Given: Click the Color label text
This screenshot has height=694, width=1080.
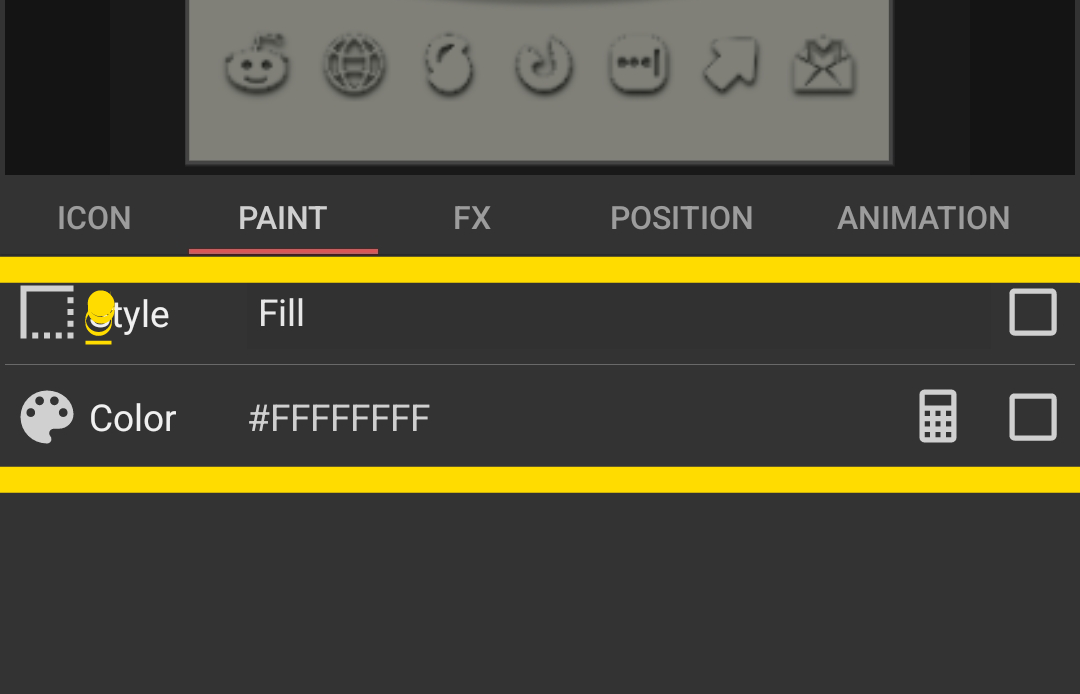Looking at the screenshot, I should tap(133, 418).
